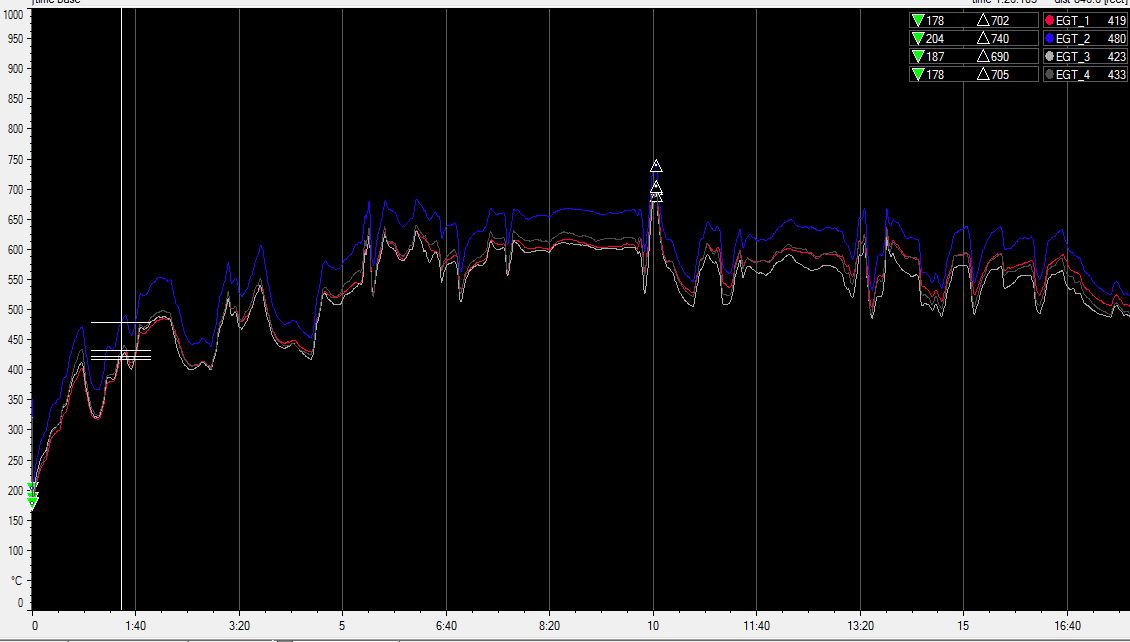Click the minimum value 187 in the legend
This screenshot has height=642, width=1130.
pyautogui.click(x=935, y=57)
